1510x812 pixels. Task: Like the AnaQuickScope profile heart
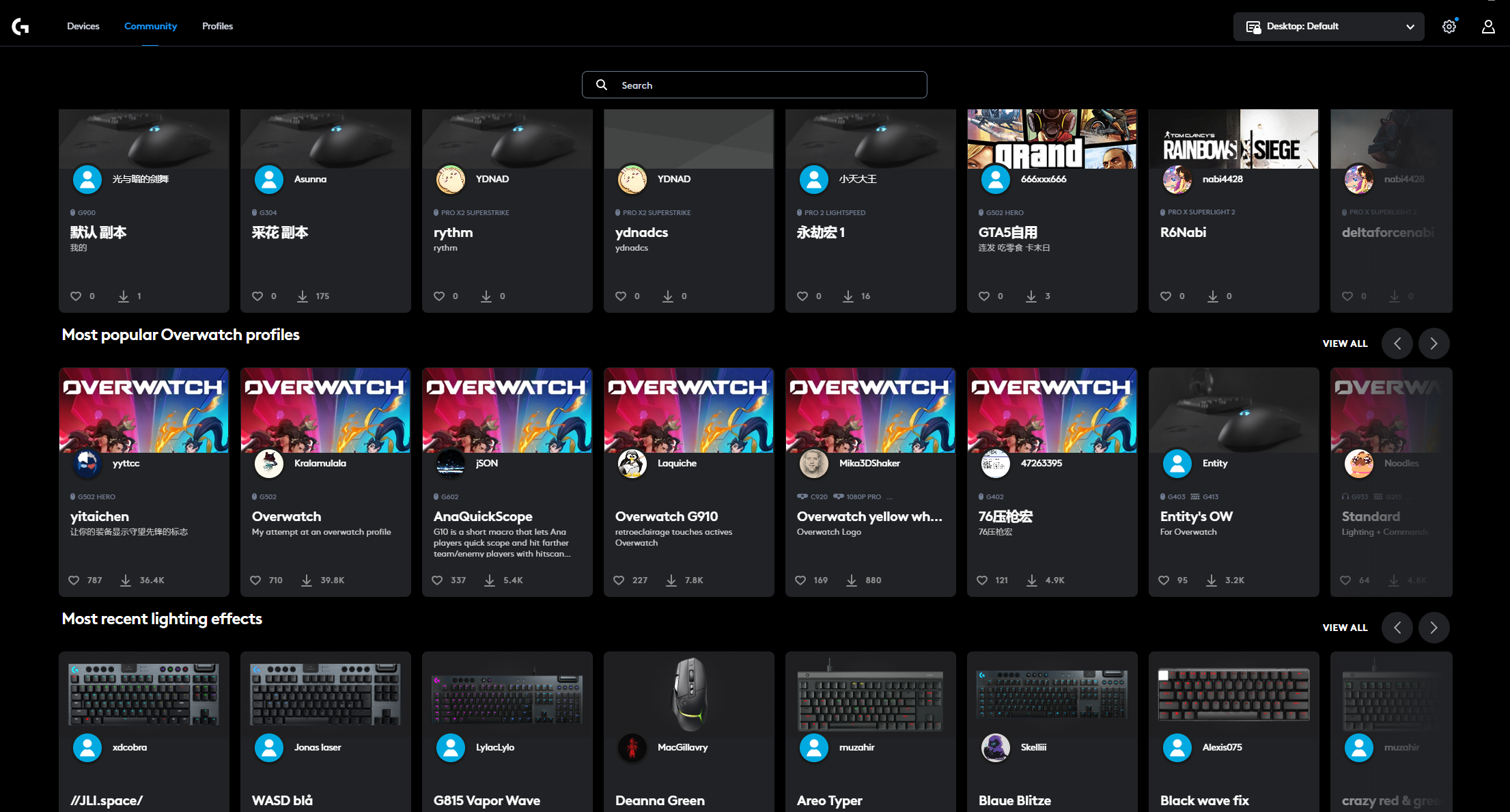tap(438, 580)
